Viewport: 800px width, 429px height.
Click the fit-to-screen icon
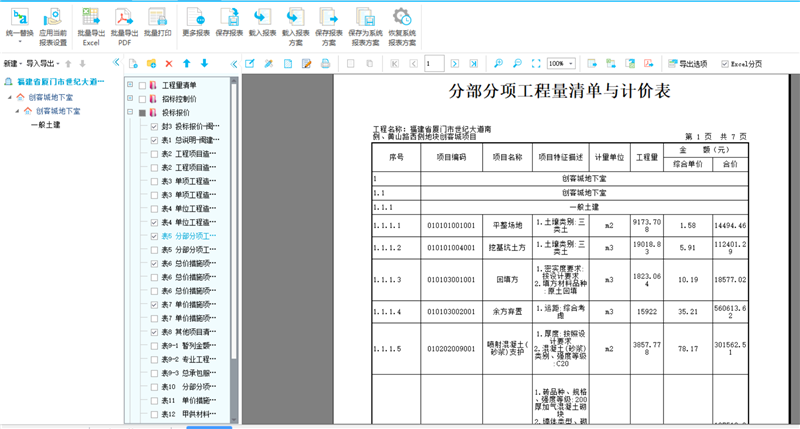coord(536,64)
